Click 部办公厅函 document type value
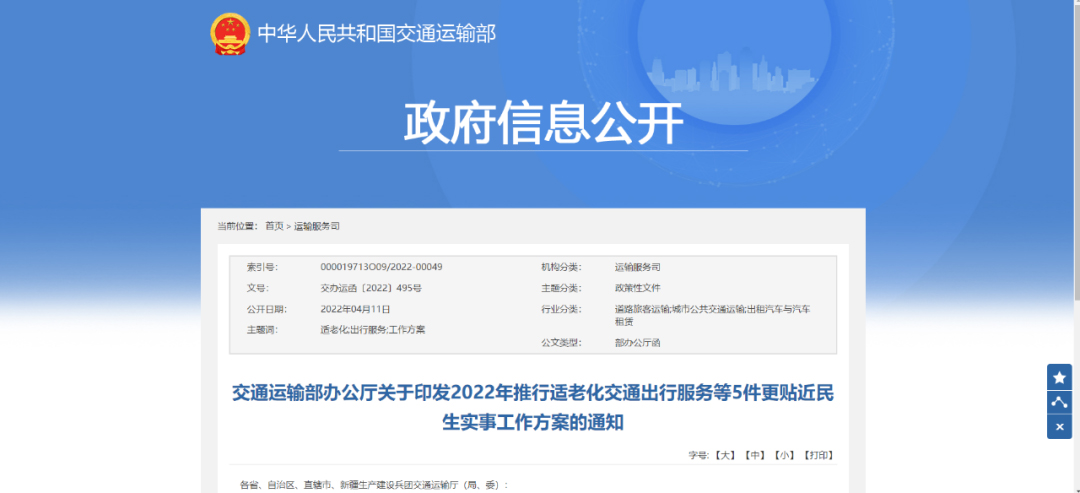 pos(637,343)
